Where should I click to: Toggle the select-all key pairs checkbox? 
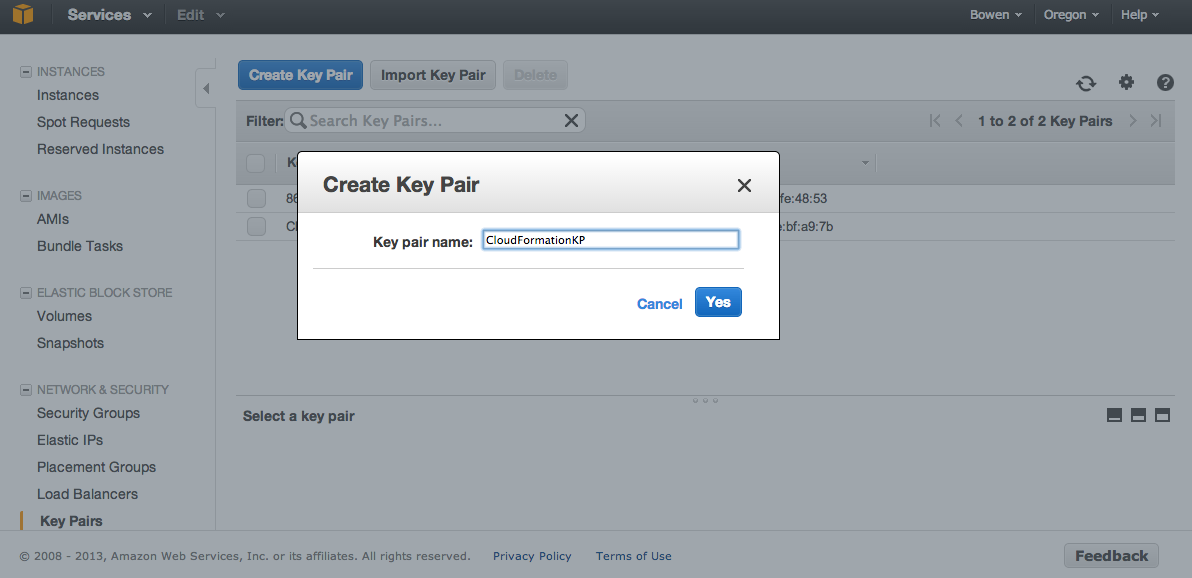click(255, 163)
